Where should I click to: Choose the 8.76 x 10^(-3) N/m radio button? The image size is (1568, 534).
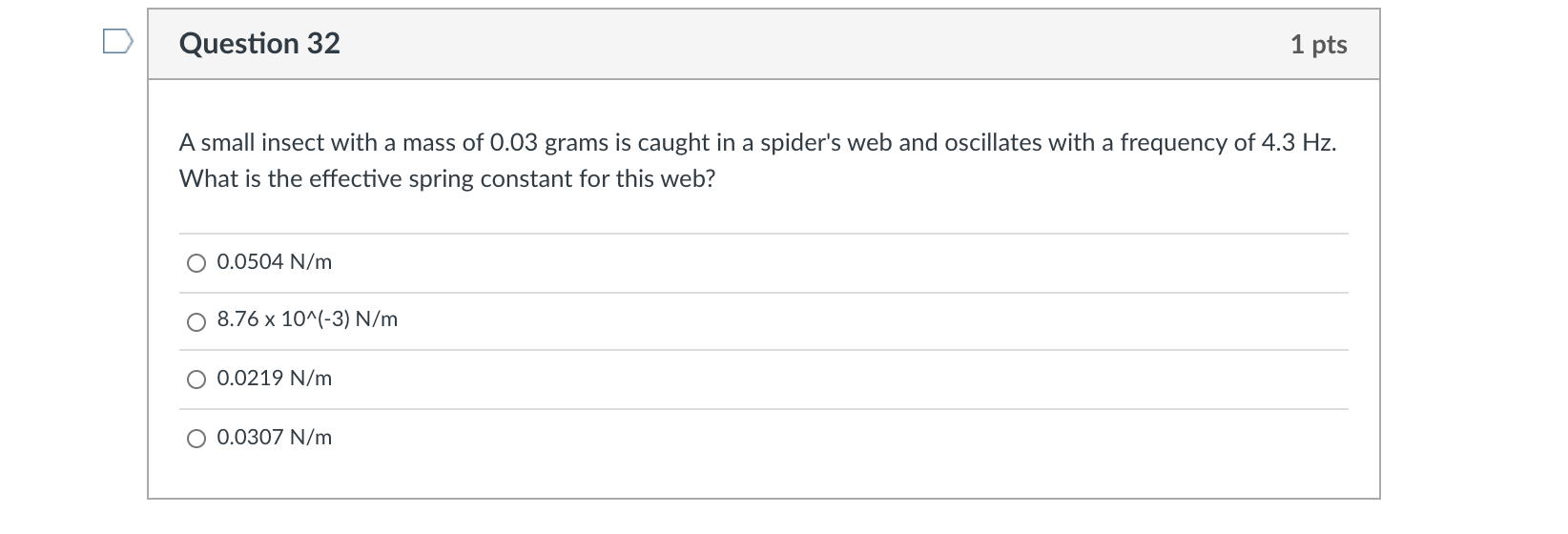coord(196,322)
